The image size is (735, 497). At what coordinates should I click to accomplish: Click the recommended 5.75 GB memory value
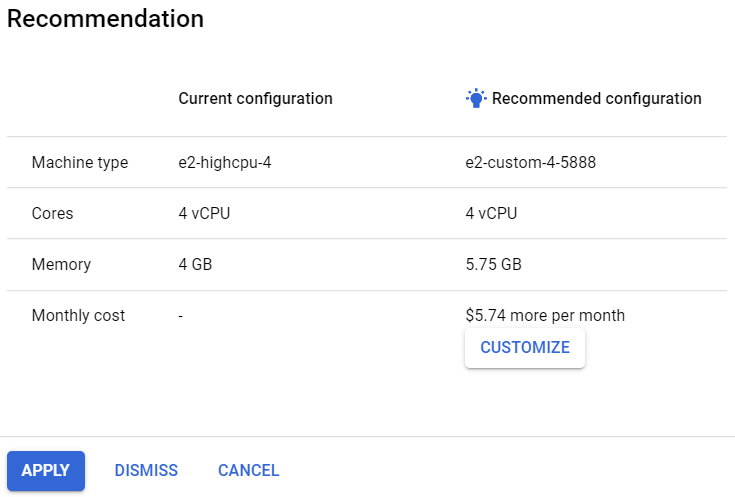tap(493, 265)
